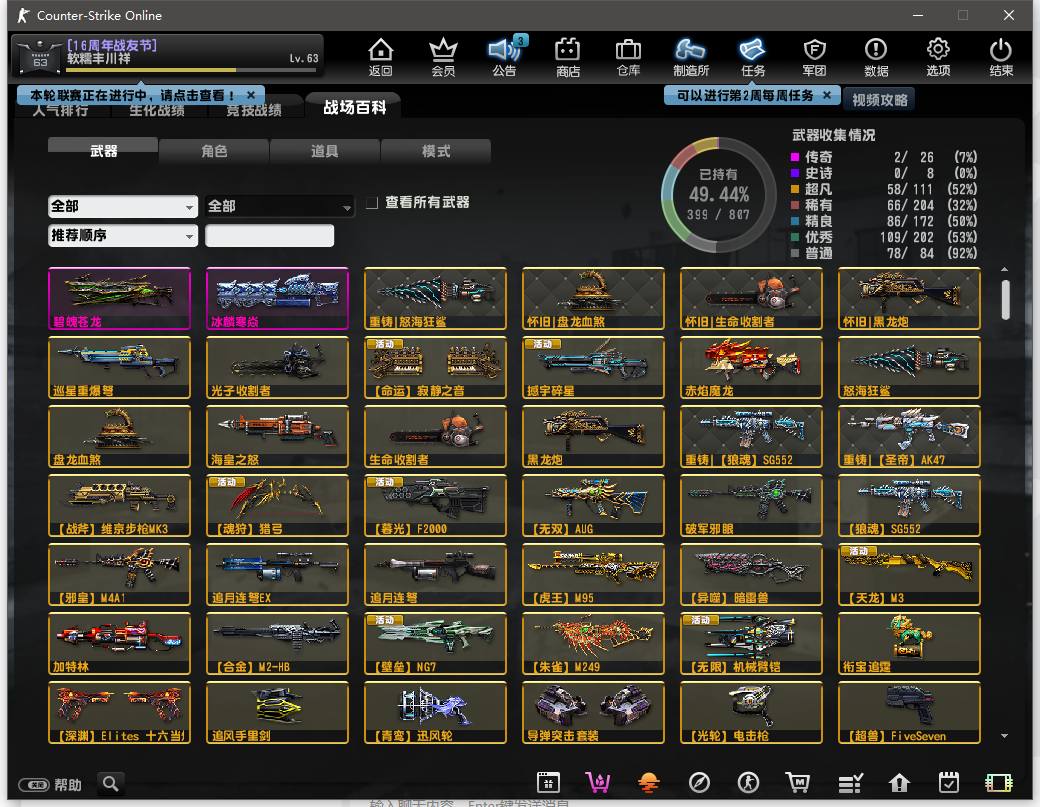The image size is (1040, 807).
Task: Open the 仓库 inventory icon
Action: coord(628,56)
